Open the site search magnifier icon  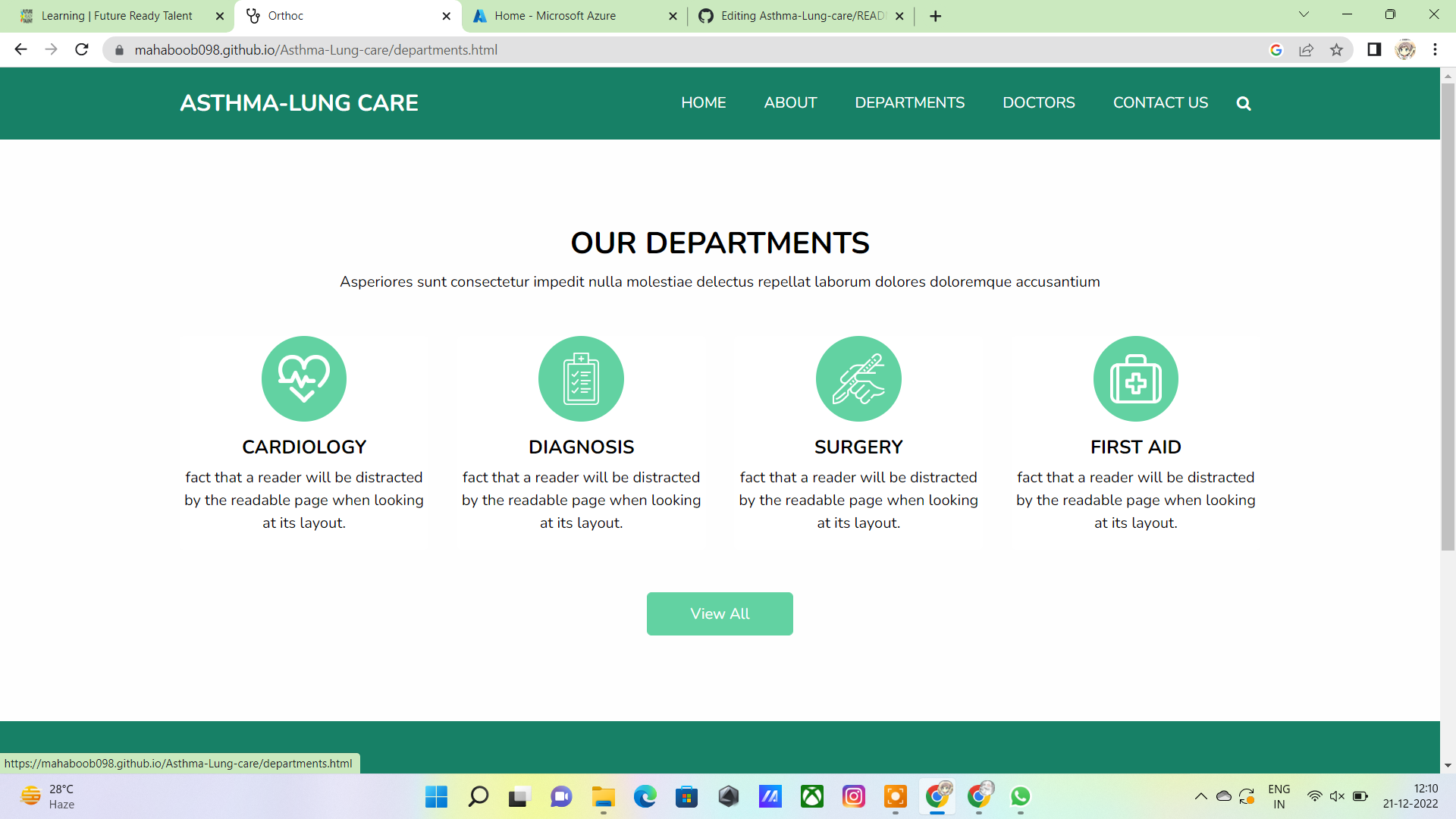click(1243, 103)
